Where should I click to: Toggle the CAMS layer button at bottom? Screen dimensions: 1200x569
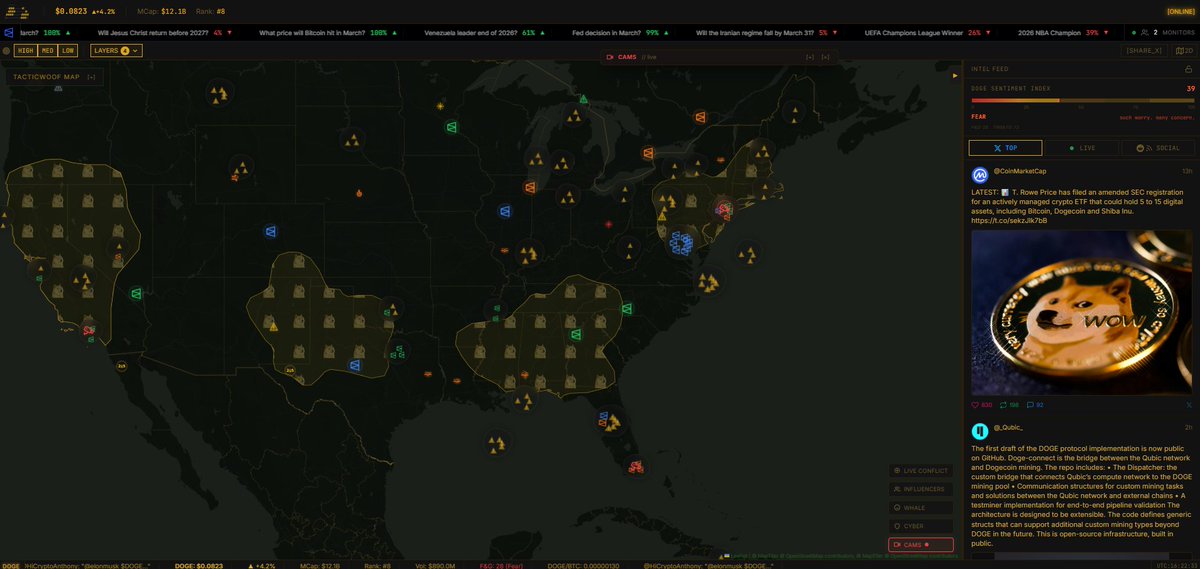920,545
